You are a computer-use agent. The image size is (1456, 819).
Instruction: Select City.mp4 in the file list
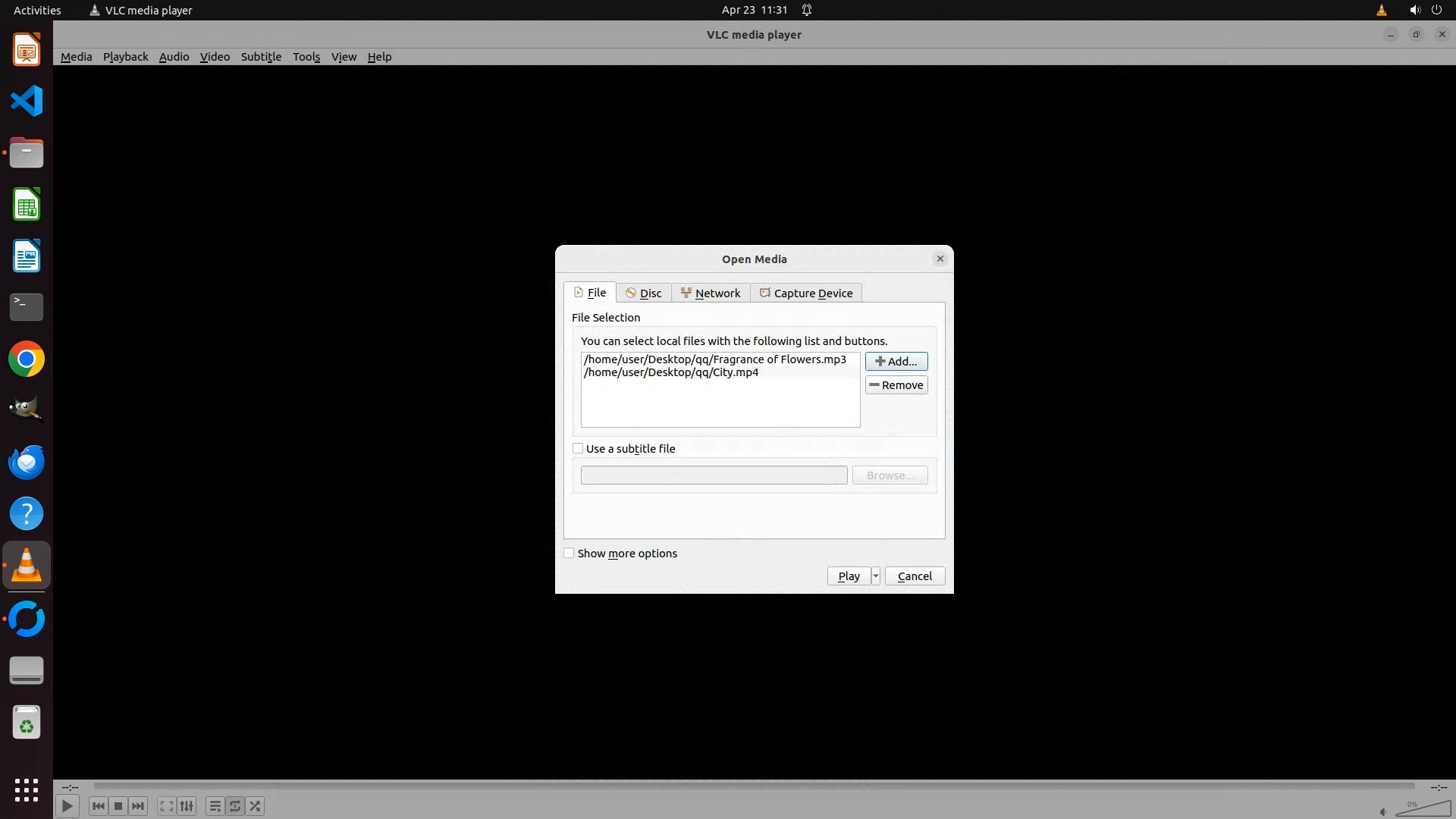tap(671, 372)
